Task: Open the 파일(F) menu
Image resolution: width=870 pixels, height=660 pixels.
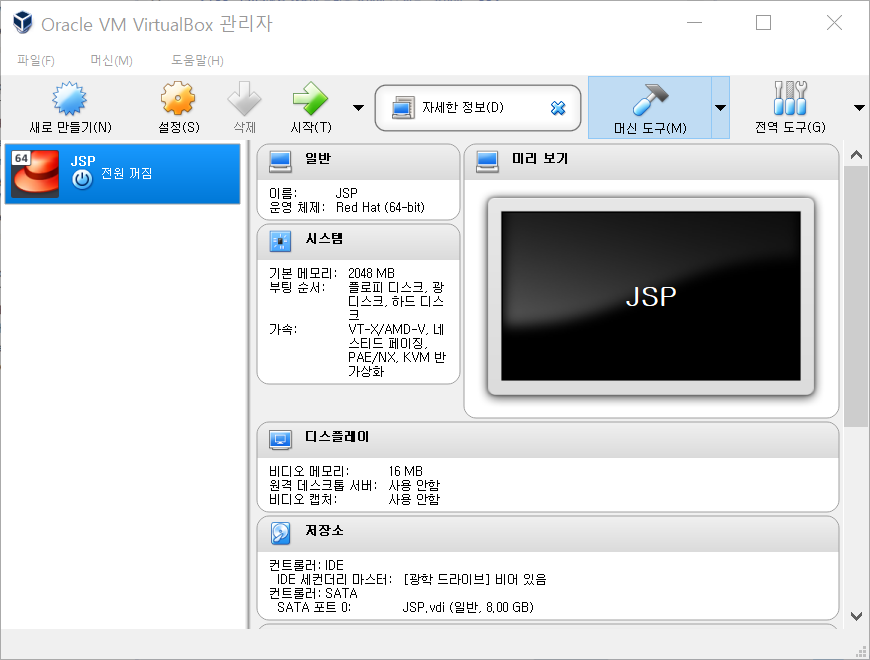Action: click(36, 60)
